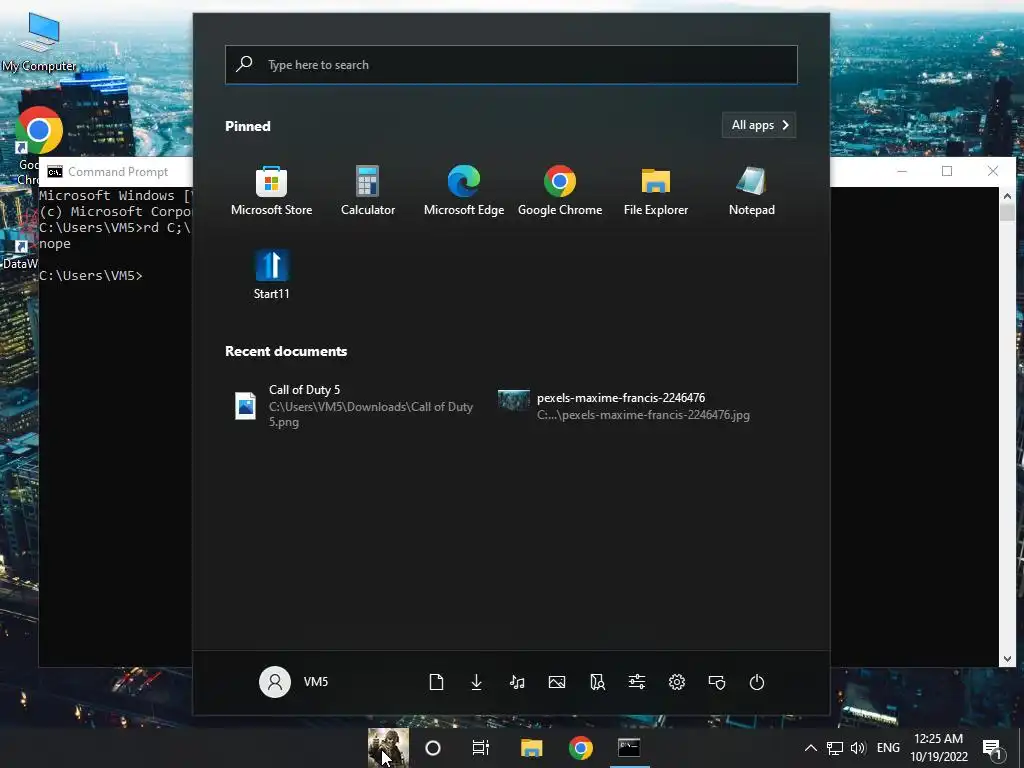Open the network status tray icon

coord(835,748)
